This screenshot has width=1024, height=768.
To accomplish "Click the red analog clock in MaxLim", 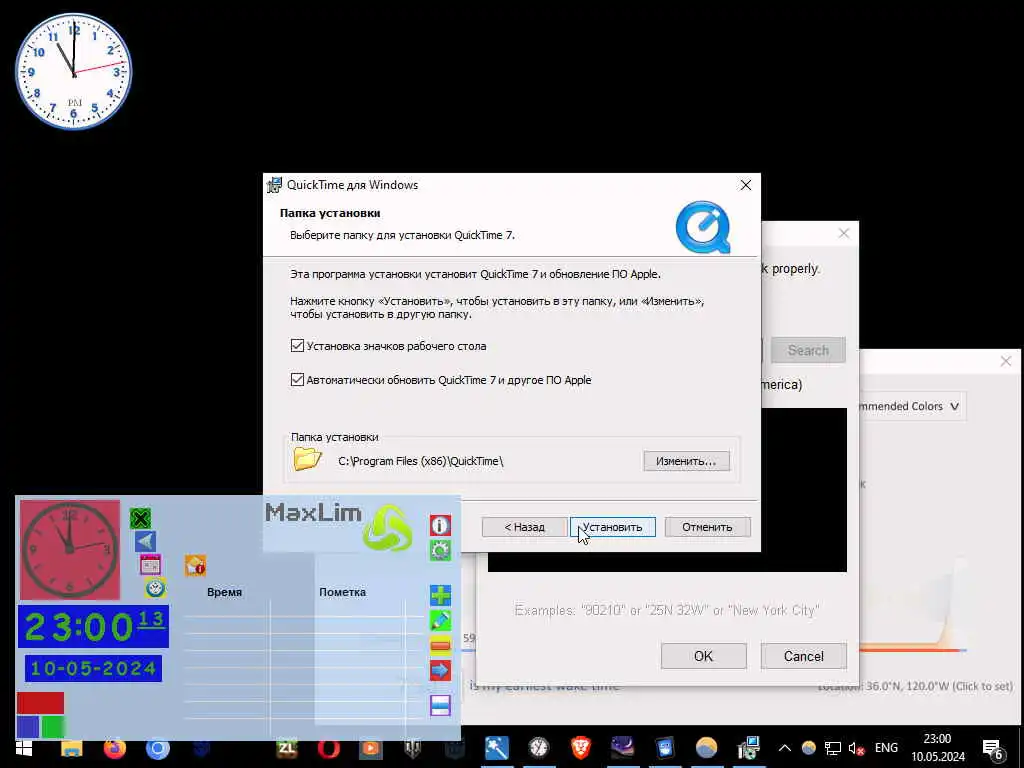I will pyautogui.click(x=70, y=550).
